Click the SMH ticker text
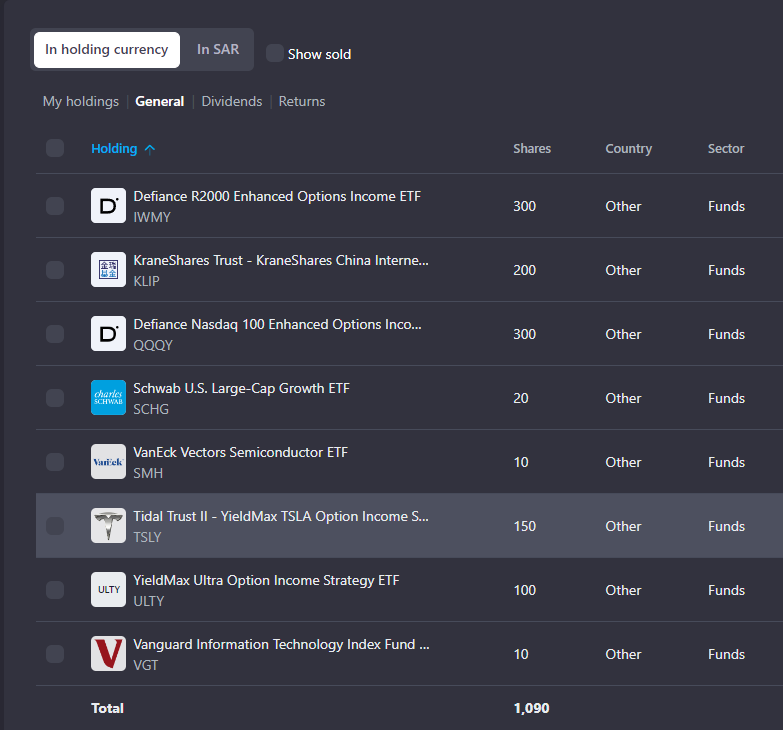The width and height of the screenshot is (783, 730). [148, 473]
